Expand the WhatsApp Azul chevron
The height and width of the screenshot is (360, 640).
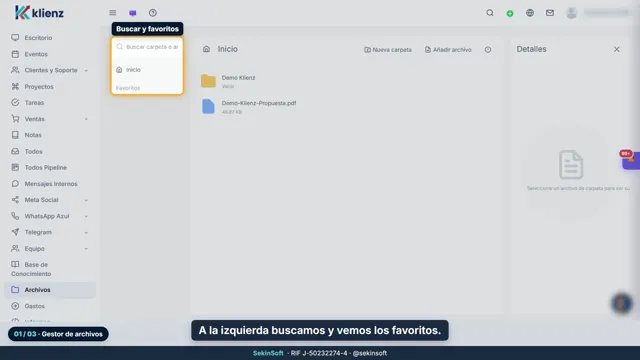pyautogui.click(x=86, y=216)
